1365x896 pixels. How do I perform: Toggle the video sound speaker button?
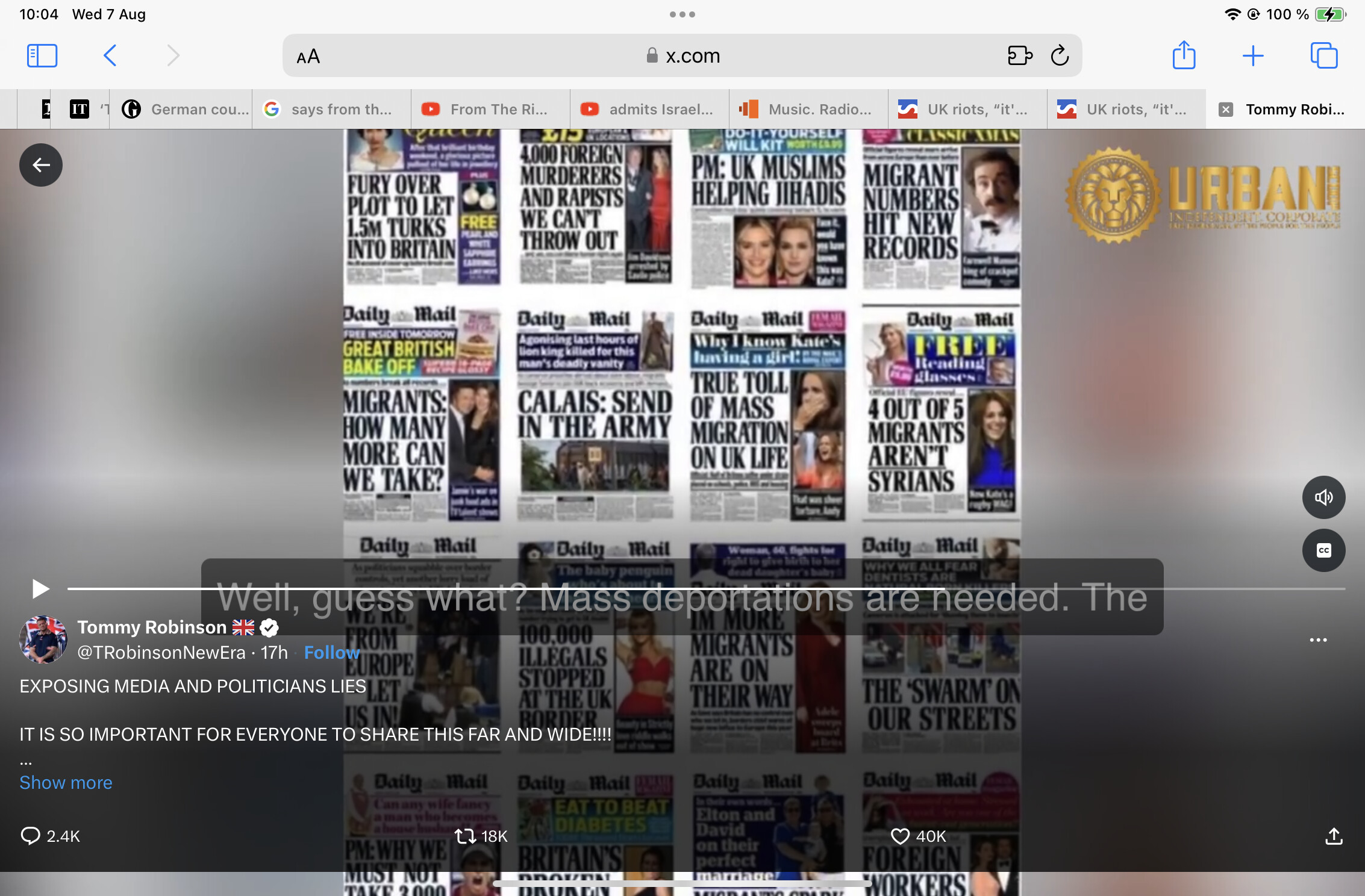coord(1323,497)
